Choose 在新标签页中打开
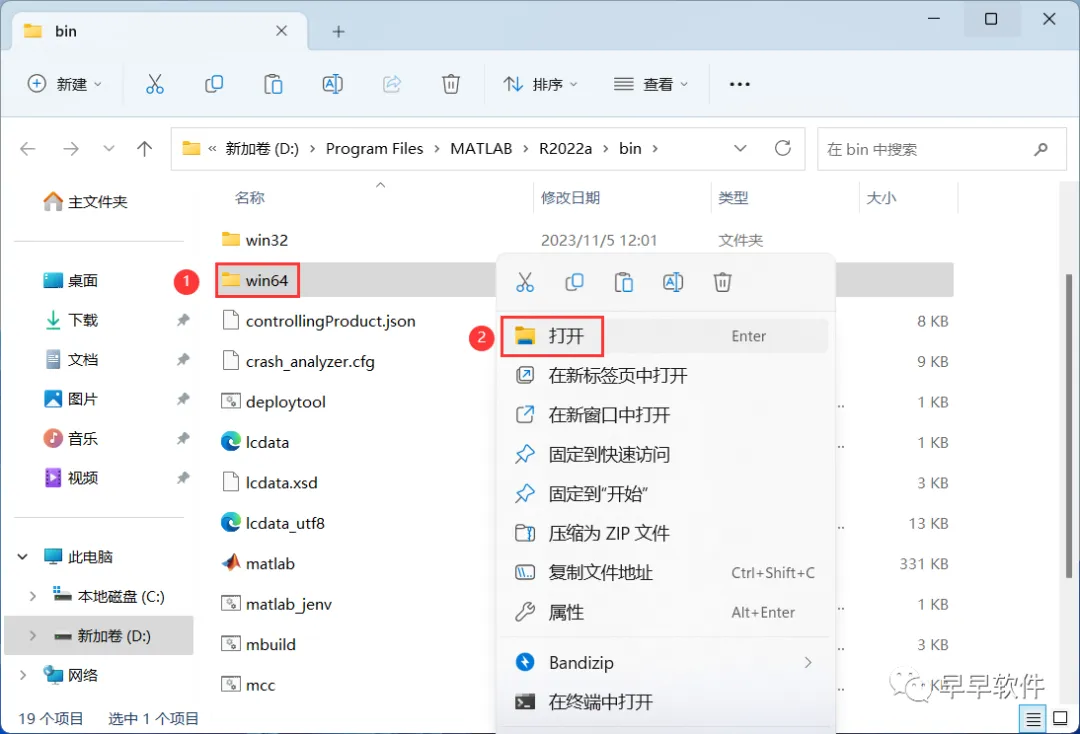The width and height of the screenshot is (1080, 734). point(665,375)
